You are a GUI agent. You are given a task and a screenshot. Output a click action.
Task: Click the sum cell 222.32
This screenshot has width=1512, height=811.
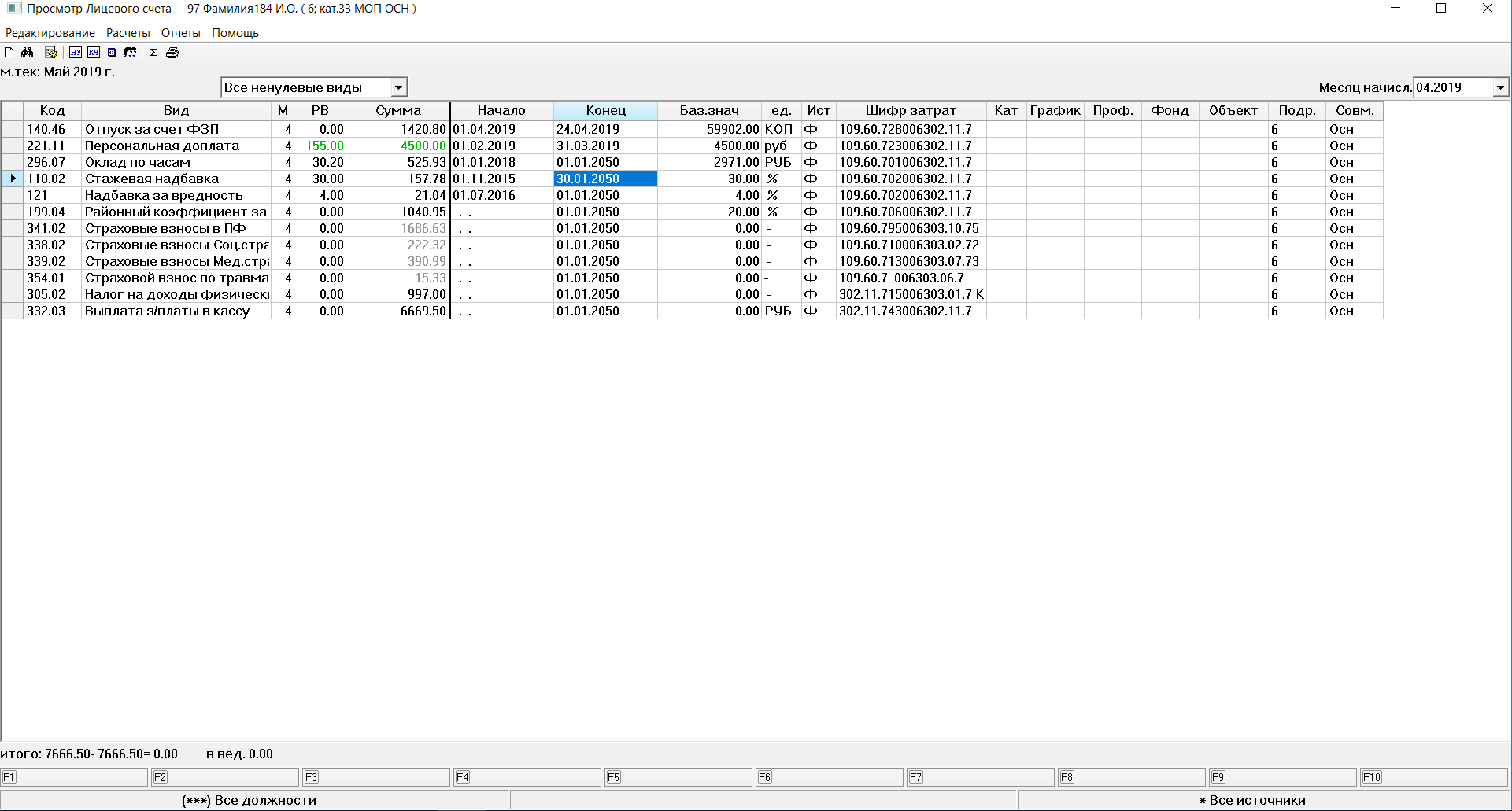coord(398,245)
